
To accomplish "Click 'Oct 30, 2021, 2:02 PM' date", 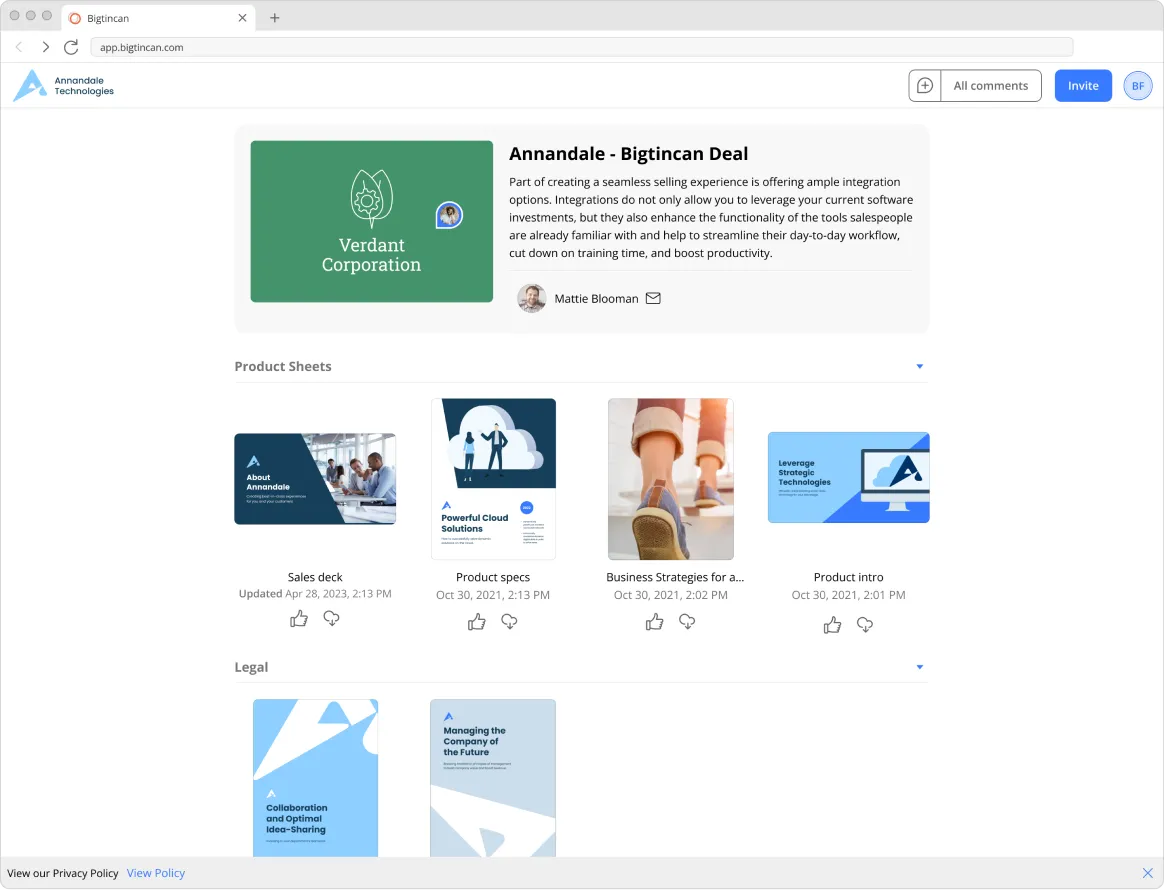I will coord(671,595).
